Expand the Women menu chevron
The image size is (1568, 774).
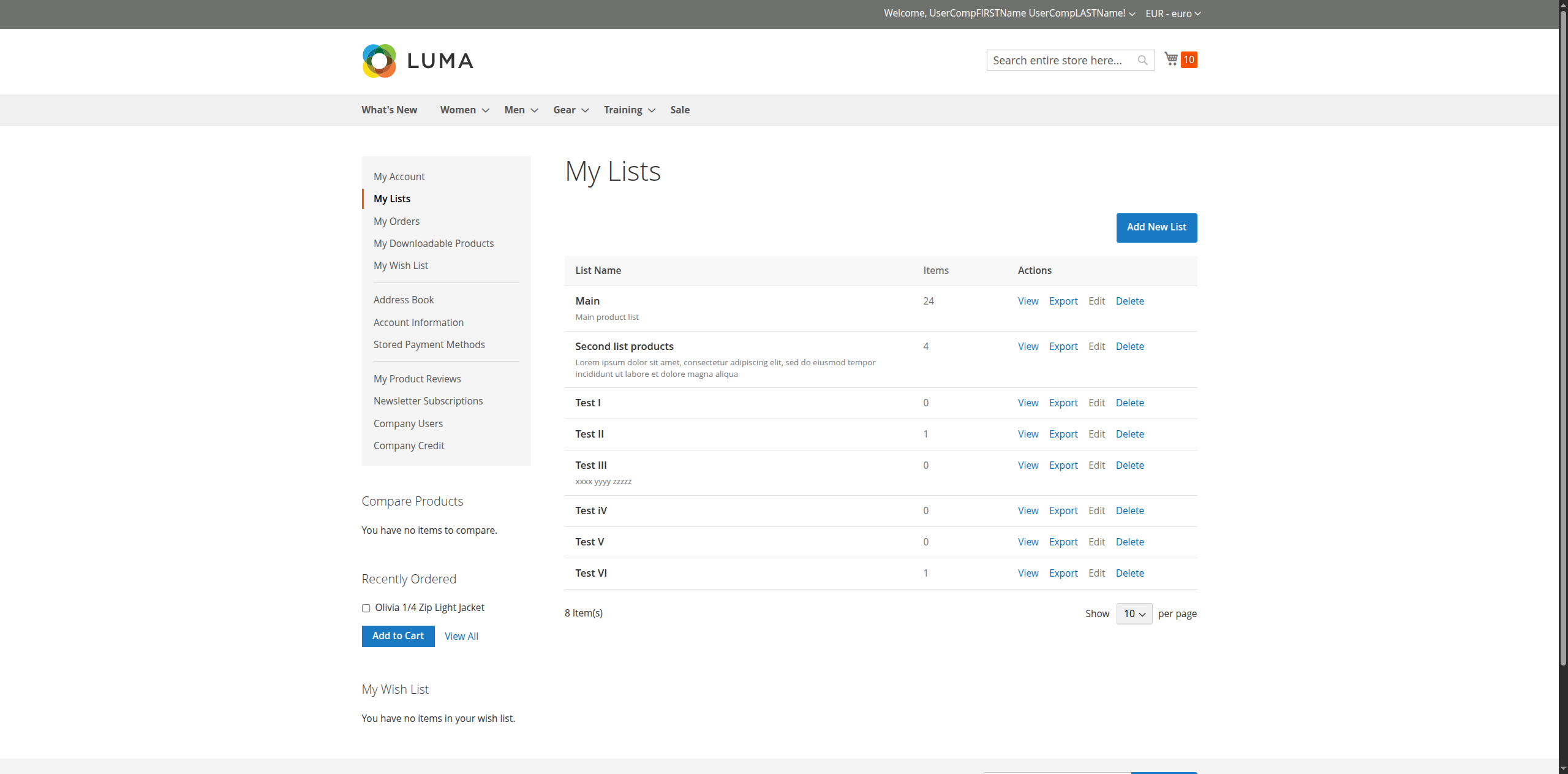[x=486, y=110]
